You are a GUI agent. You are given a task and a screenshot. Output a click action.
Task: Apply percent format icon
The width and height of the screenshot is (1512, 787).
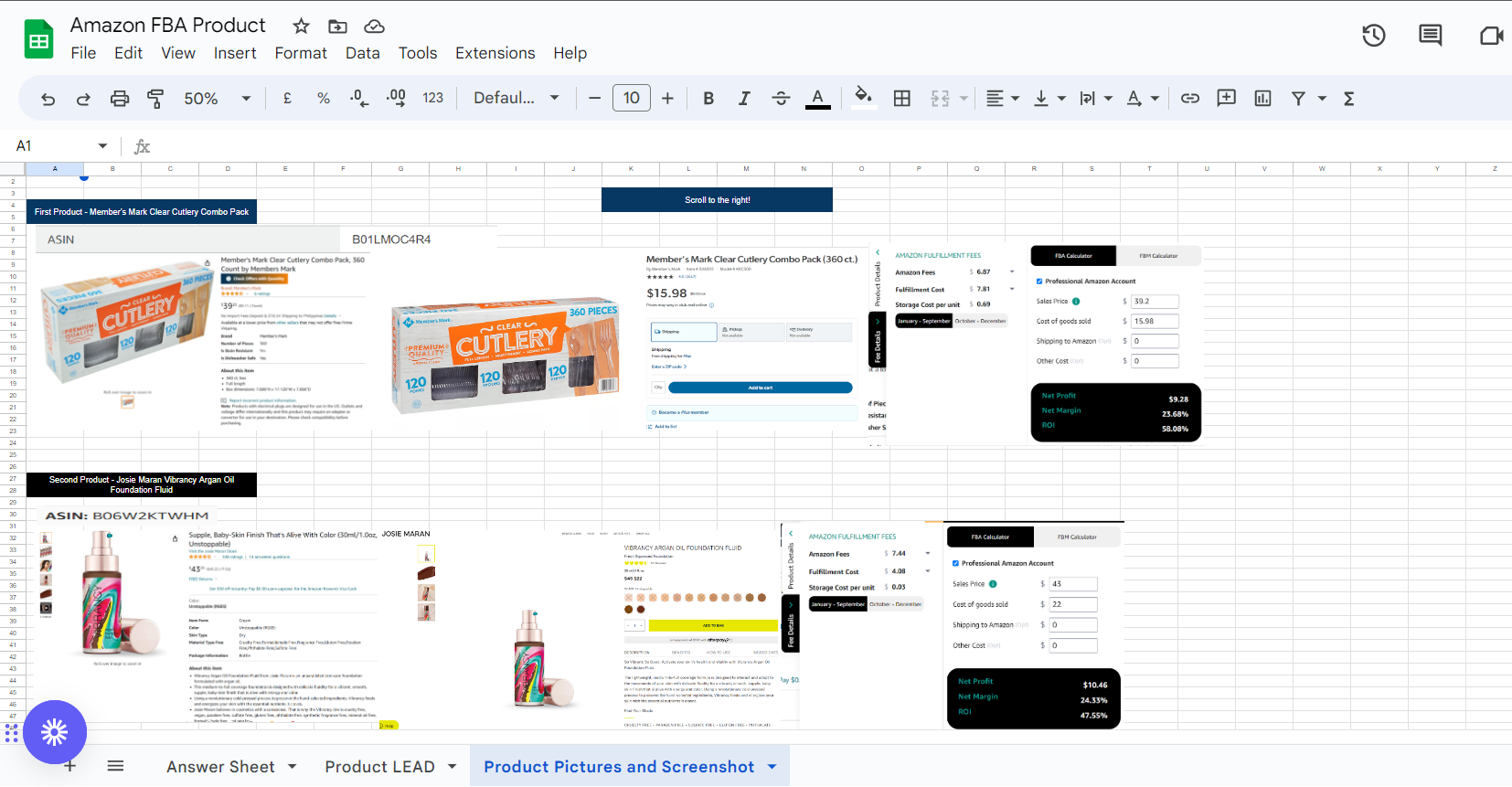[x=324, y=98]
